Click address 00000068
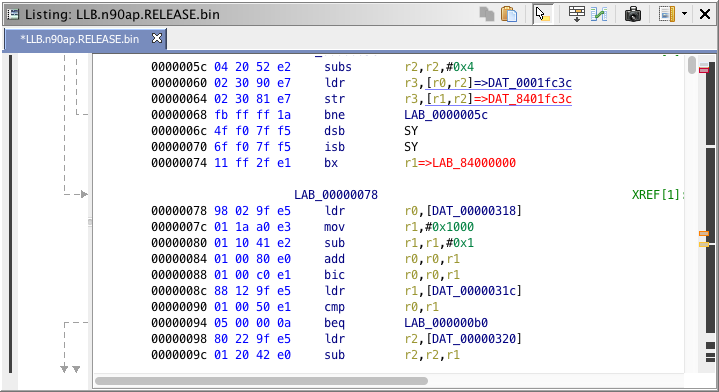 click(179, 115)
